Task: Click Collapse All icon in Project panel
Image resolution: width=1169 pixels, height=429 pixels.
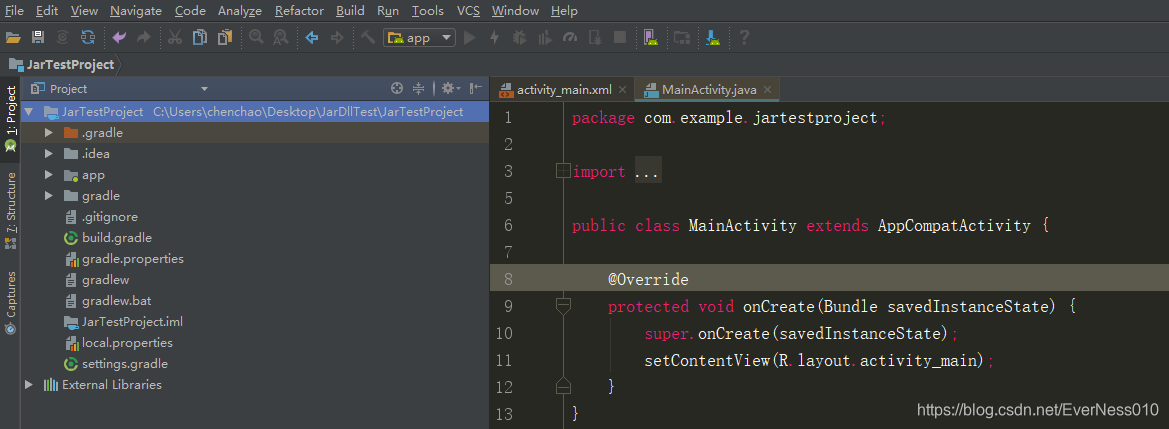Action: [x=418, y=88]
